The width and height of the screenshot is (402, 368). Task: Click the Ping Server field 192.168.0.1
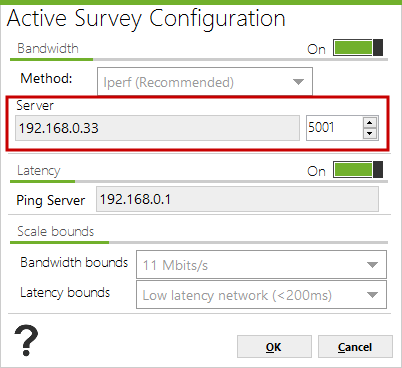(x=237, y=199)
